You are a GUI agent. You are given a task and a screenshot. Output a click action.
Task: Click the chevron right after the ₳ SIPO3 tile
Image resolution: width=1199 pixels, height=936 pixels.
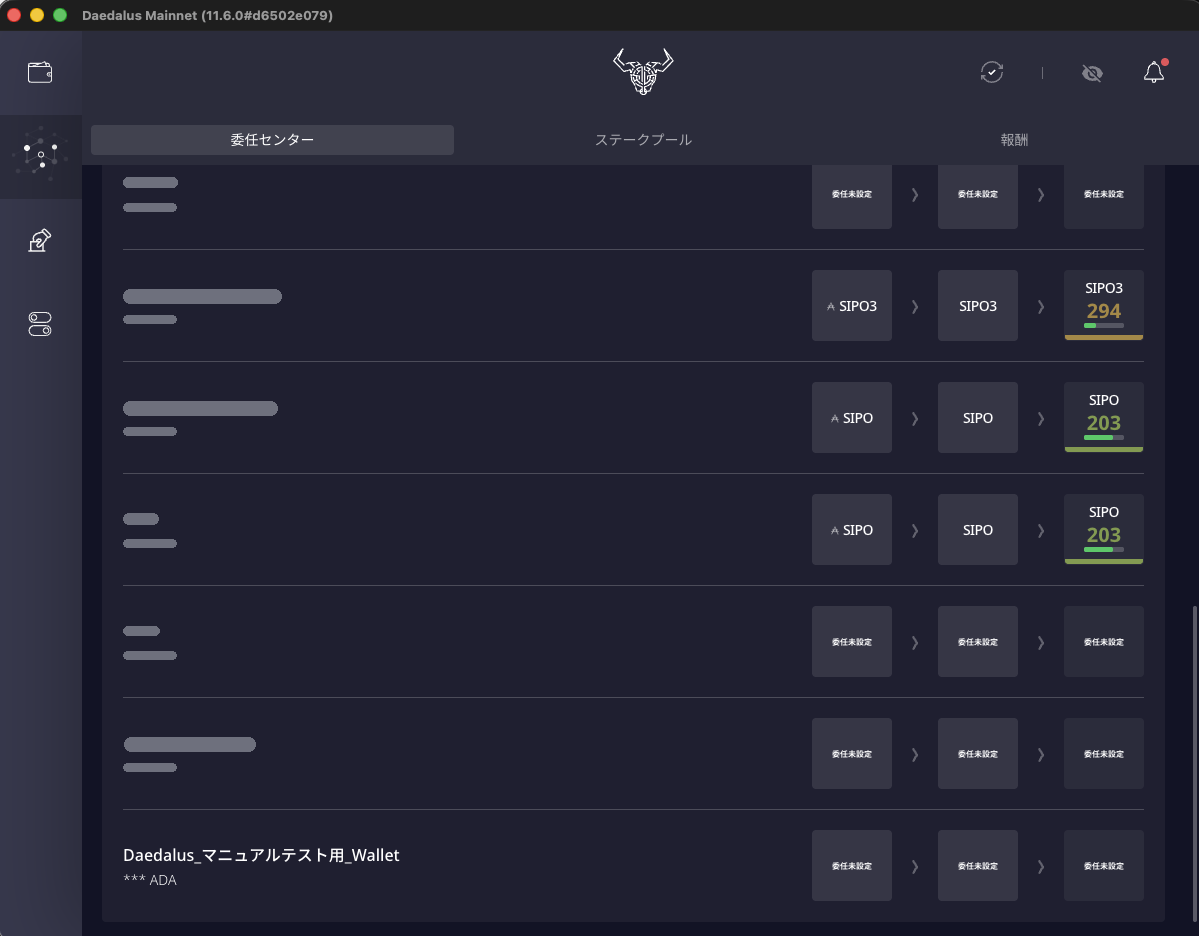point(915,307)
